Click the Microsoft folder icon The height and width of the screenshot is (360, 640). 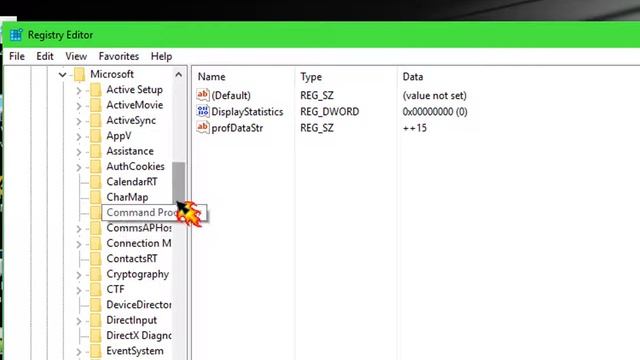(80, 74)
